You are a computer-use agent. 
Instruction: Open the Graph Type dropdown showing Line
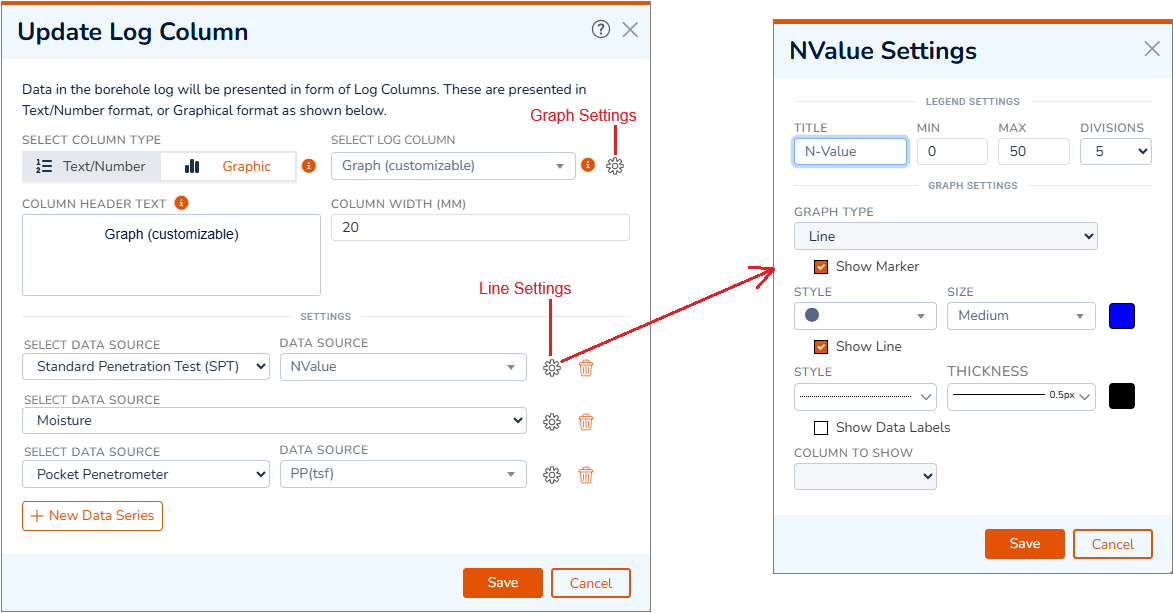tap(945, 235)
